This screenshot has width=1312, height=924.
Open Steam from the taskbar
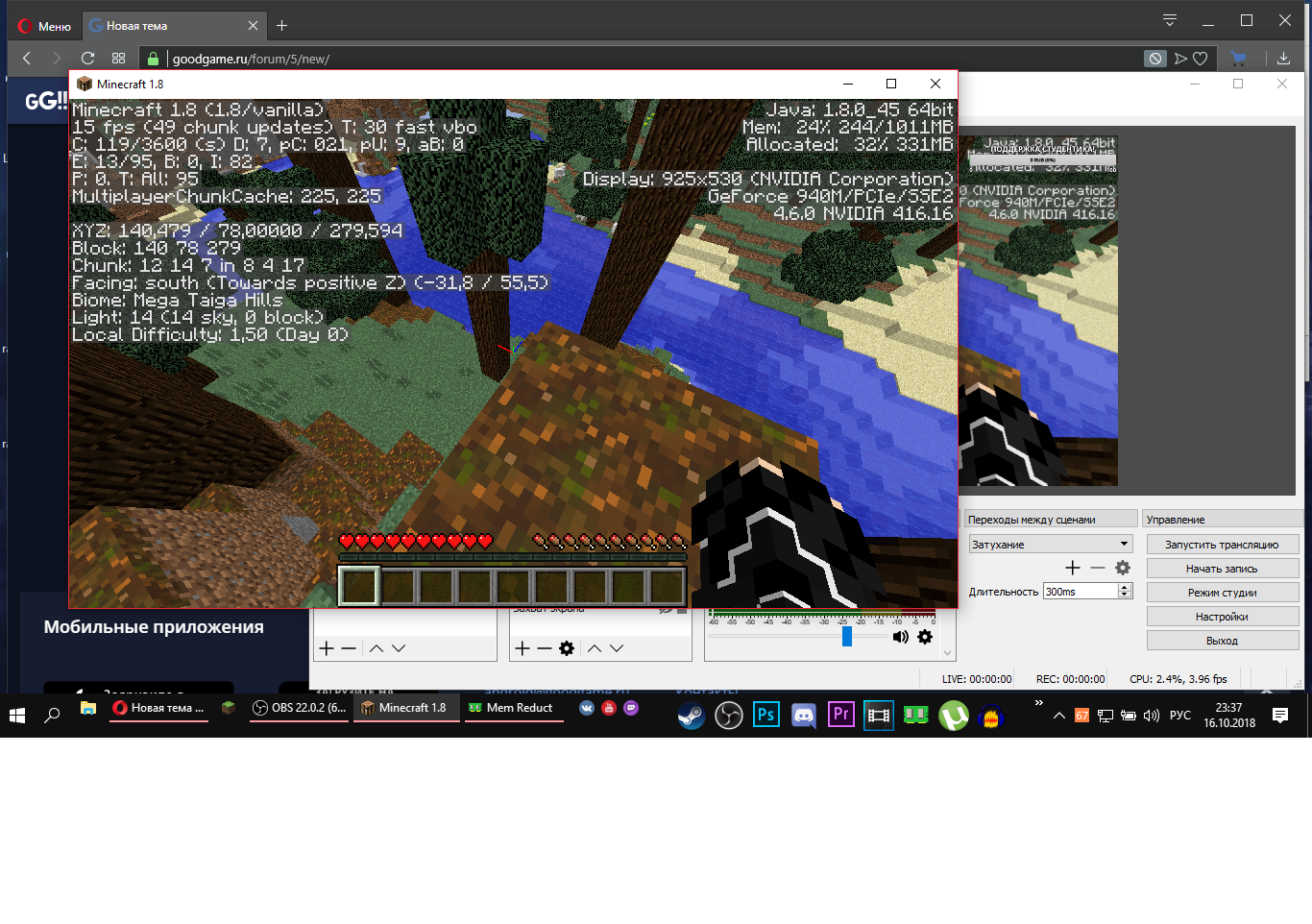coord(692,716)
